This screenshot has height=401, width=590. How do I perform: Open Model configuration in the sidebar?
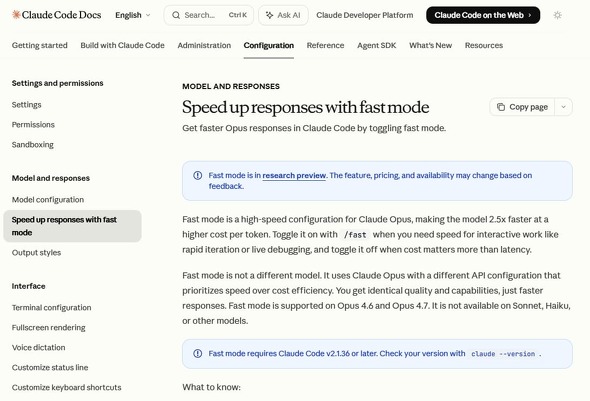[x=48, y=199]
